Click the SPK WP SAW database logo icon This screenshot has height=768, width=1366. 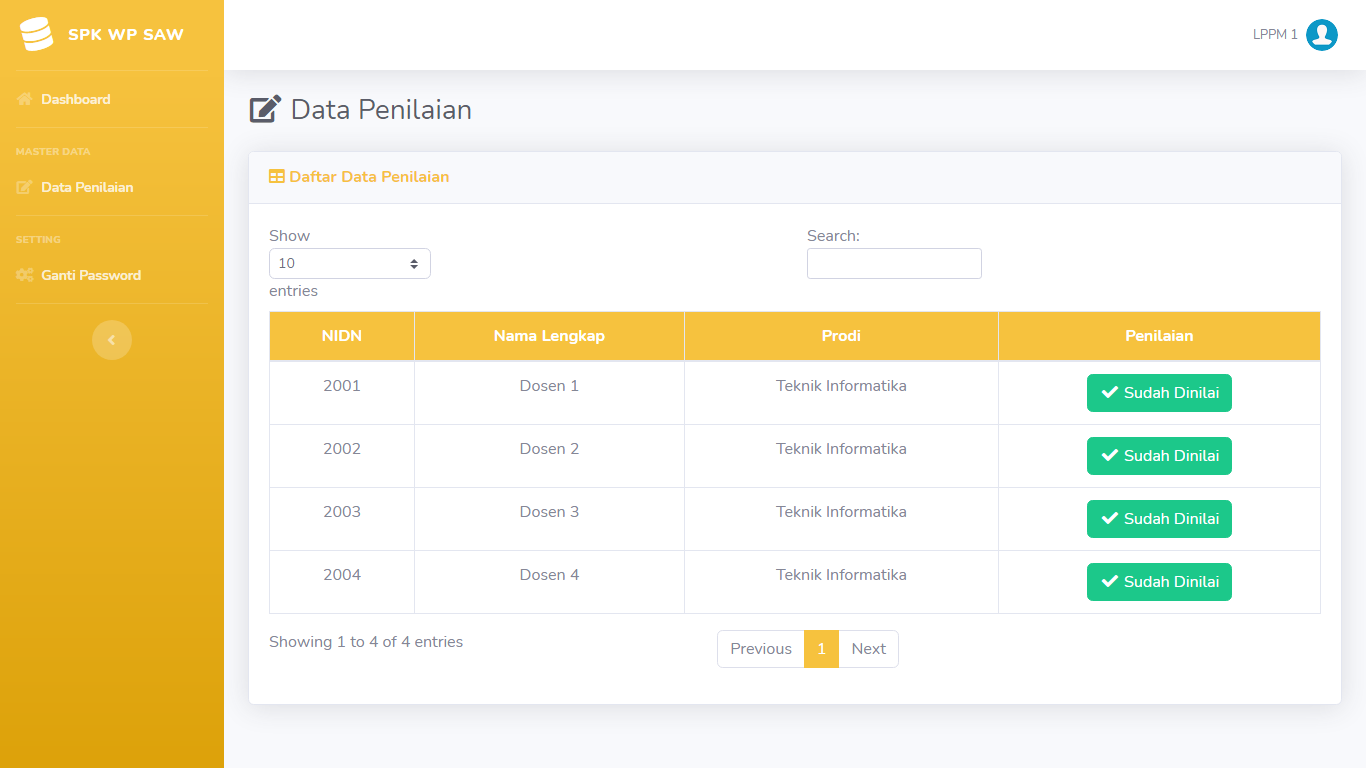[x=36, y=34]
